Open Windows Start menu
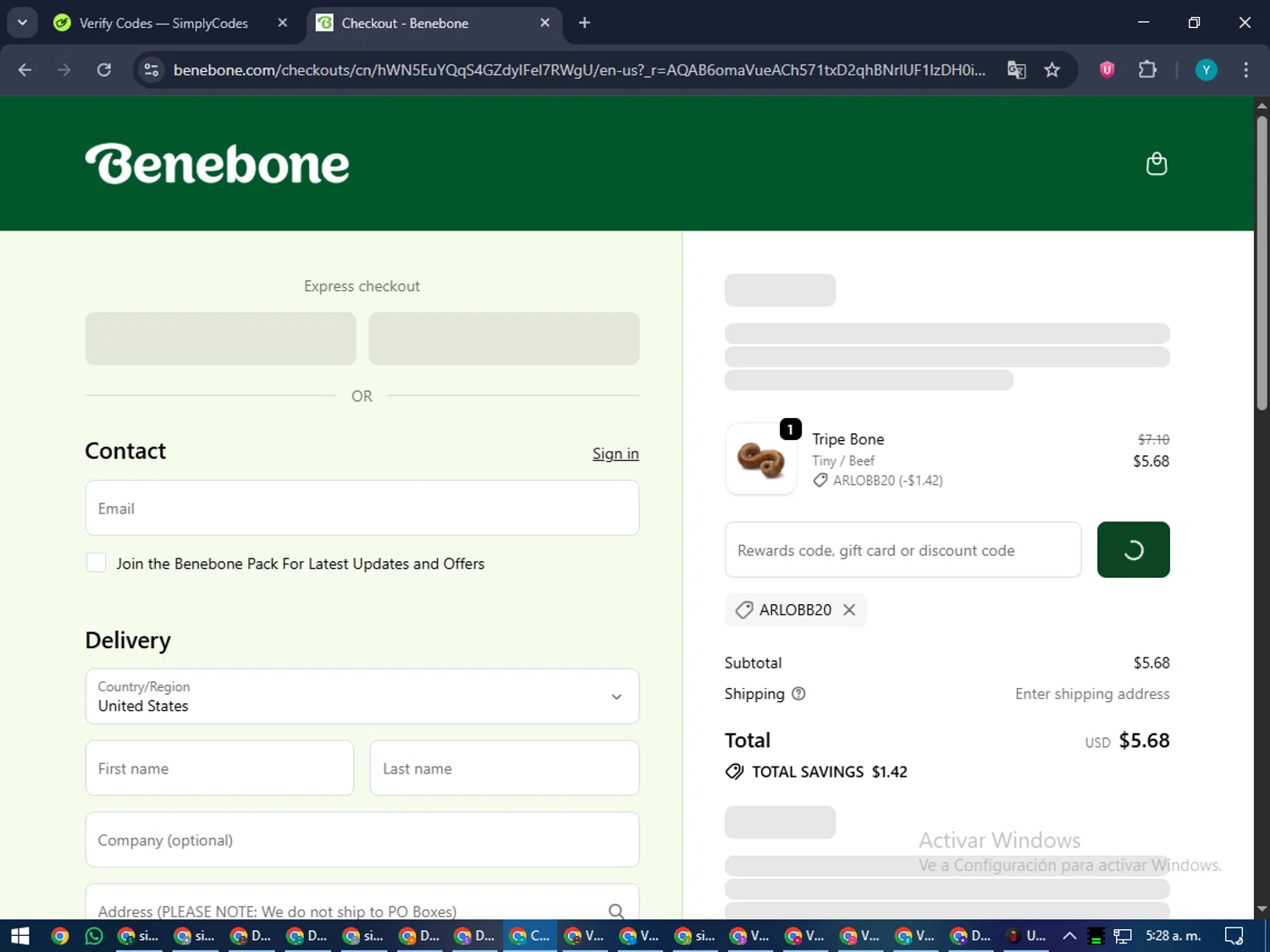1270x952 pixels. tap(19, 935)
